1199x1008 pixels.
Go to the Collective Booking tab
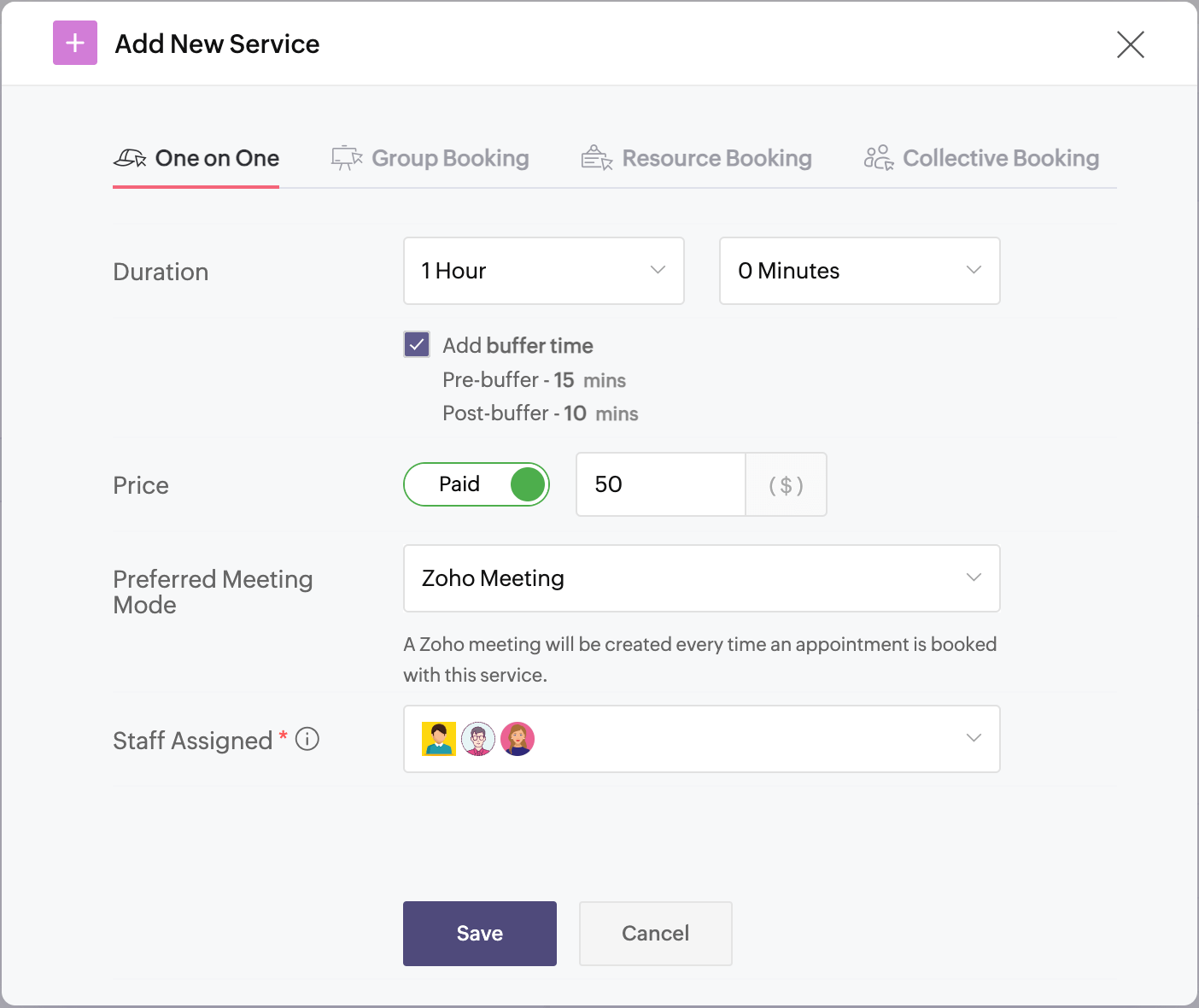(981, 158)
